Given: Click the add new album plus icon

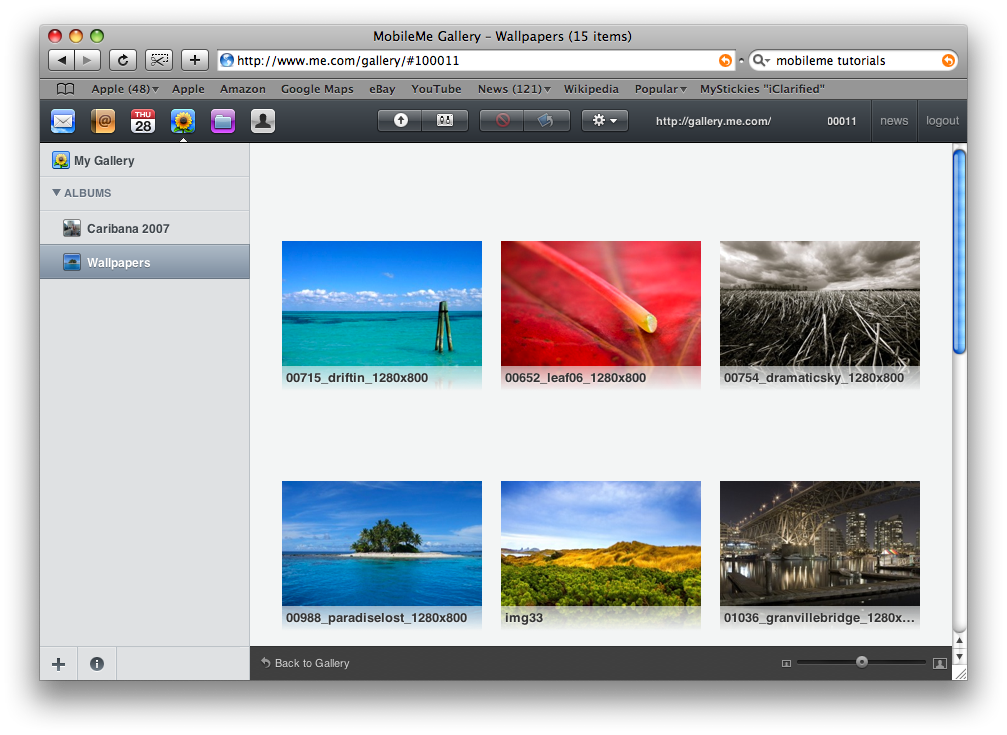Looking at the screenshot, I should (59, 663).
